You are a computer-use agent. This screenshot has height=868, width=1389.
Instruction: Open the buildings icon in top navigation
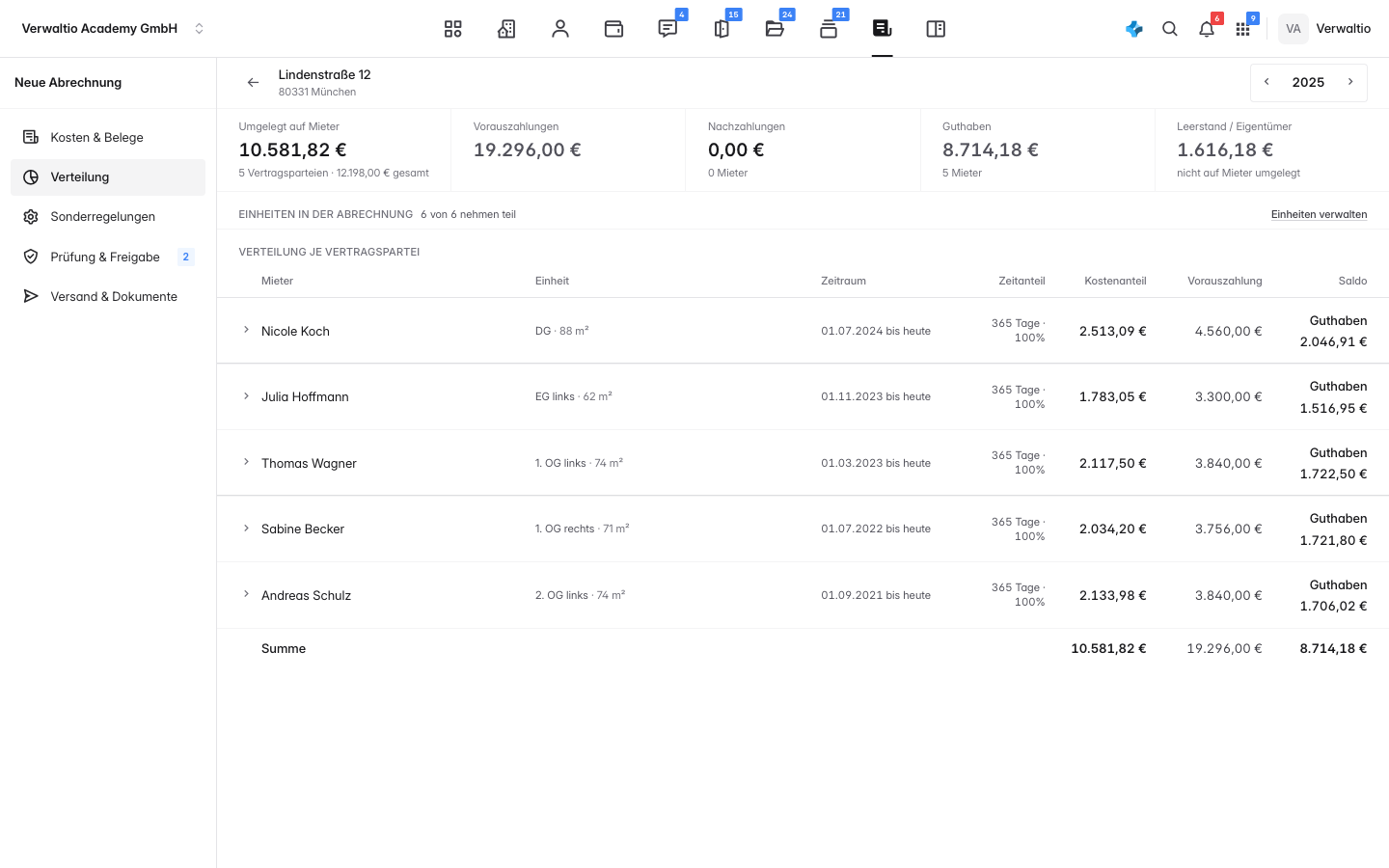(x=506, y=29)
